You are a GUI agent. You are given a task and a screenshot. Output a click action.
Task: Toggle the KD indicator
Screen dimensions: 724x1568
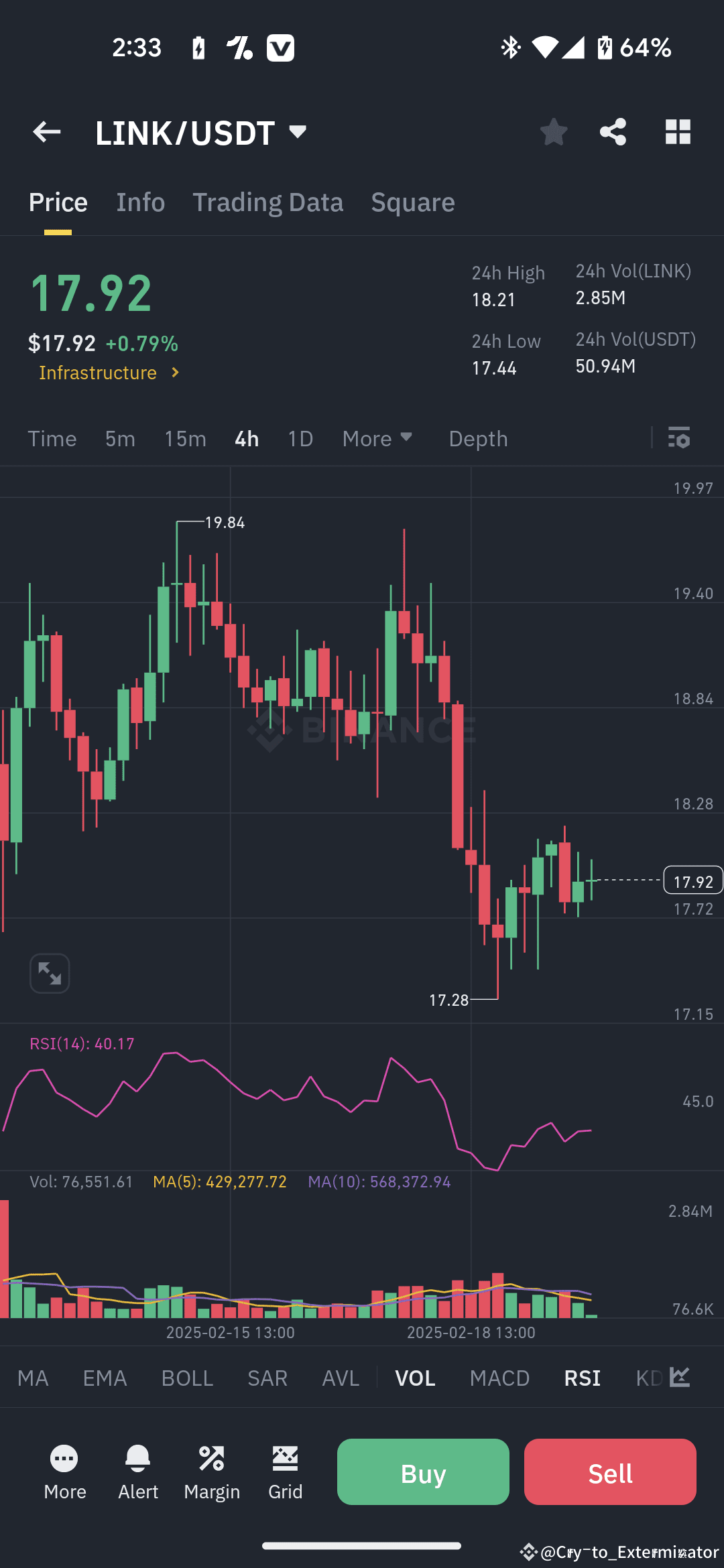coord(648,1378)
